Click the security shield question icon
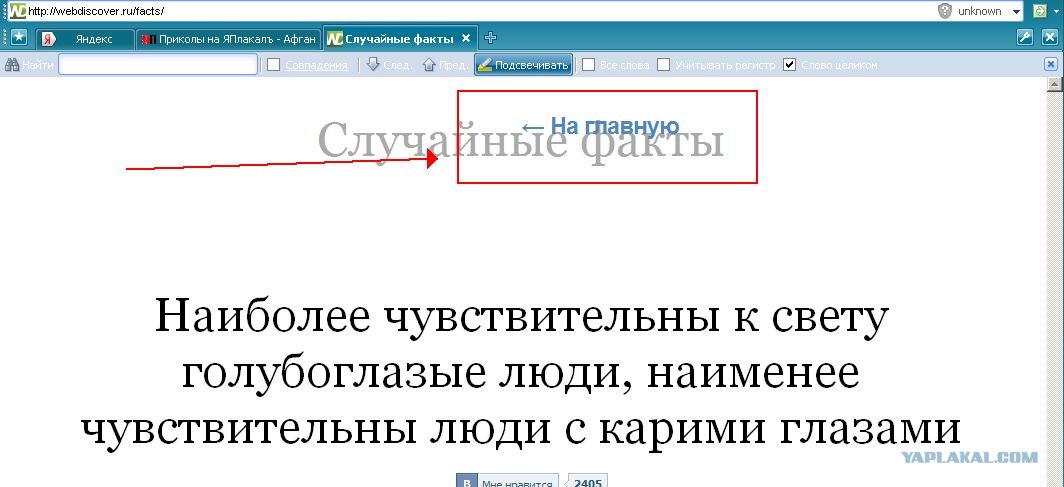 click(945, 11)
